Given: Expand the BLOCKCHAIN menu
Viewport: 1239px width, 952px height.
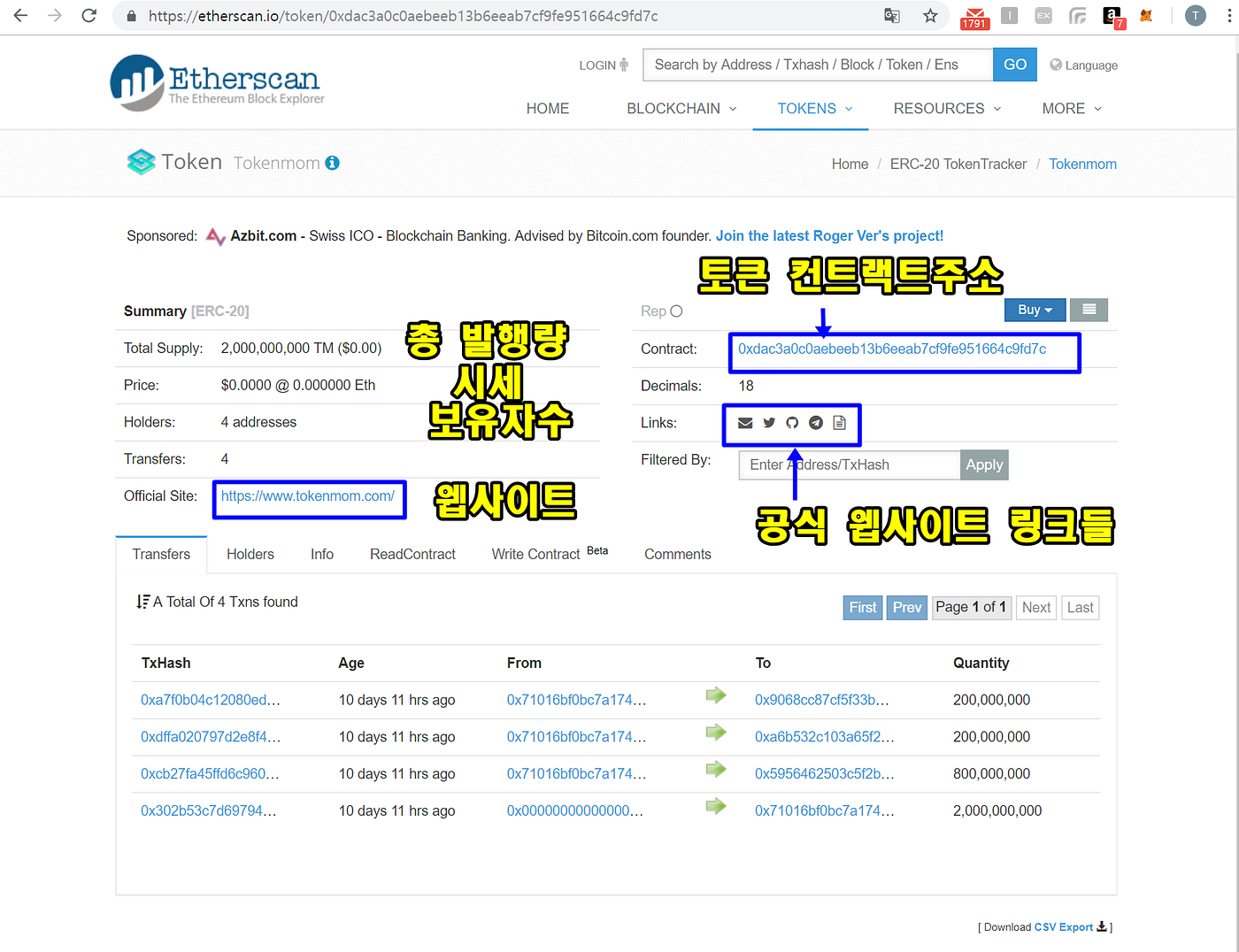Looking at the screenshot, I should (681, 108).
